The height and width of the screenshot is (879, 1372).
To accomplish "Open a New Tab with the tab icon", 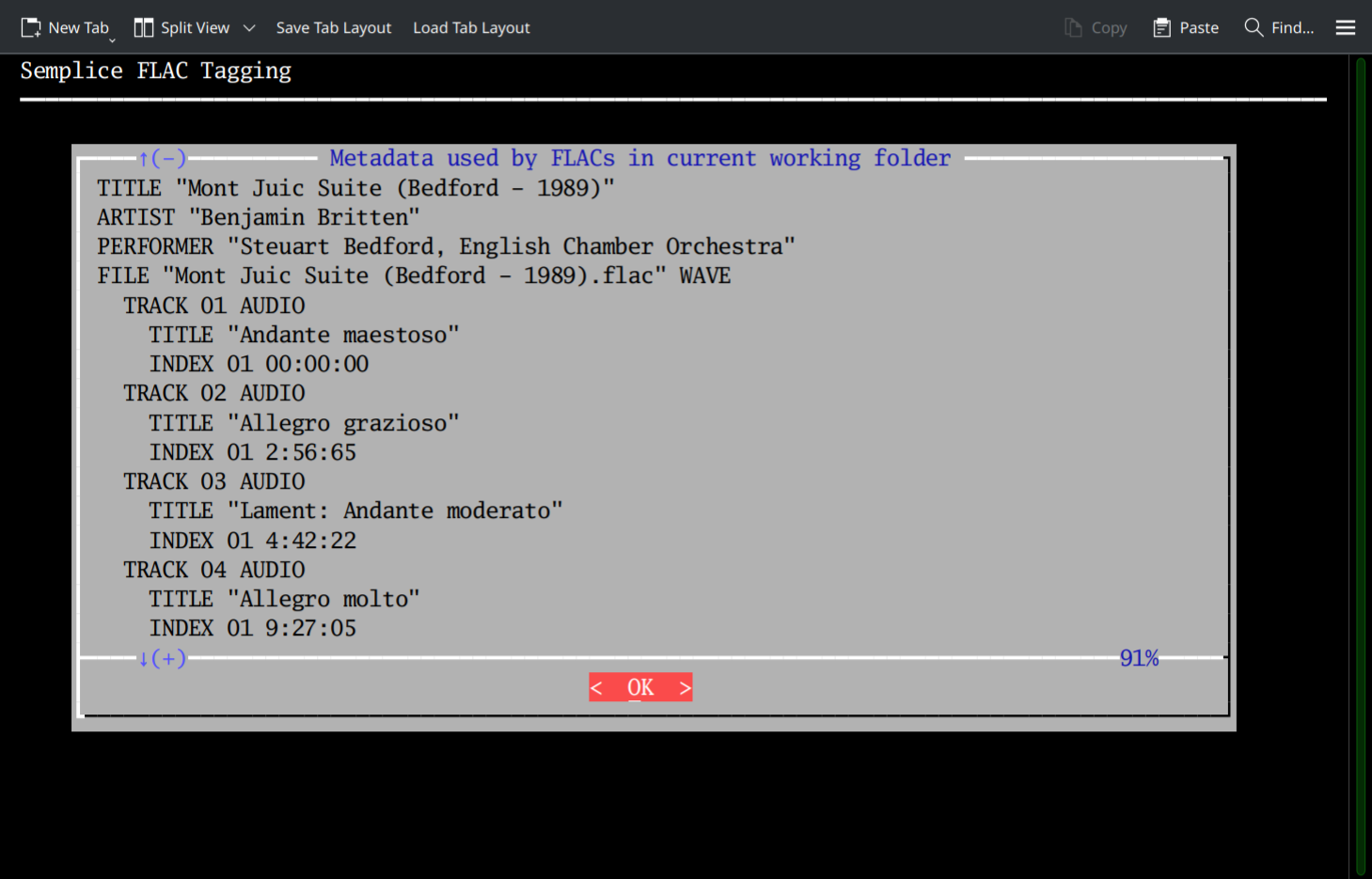I will 31,27.
